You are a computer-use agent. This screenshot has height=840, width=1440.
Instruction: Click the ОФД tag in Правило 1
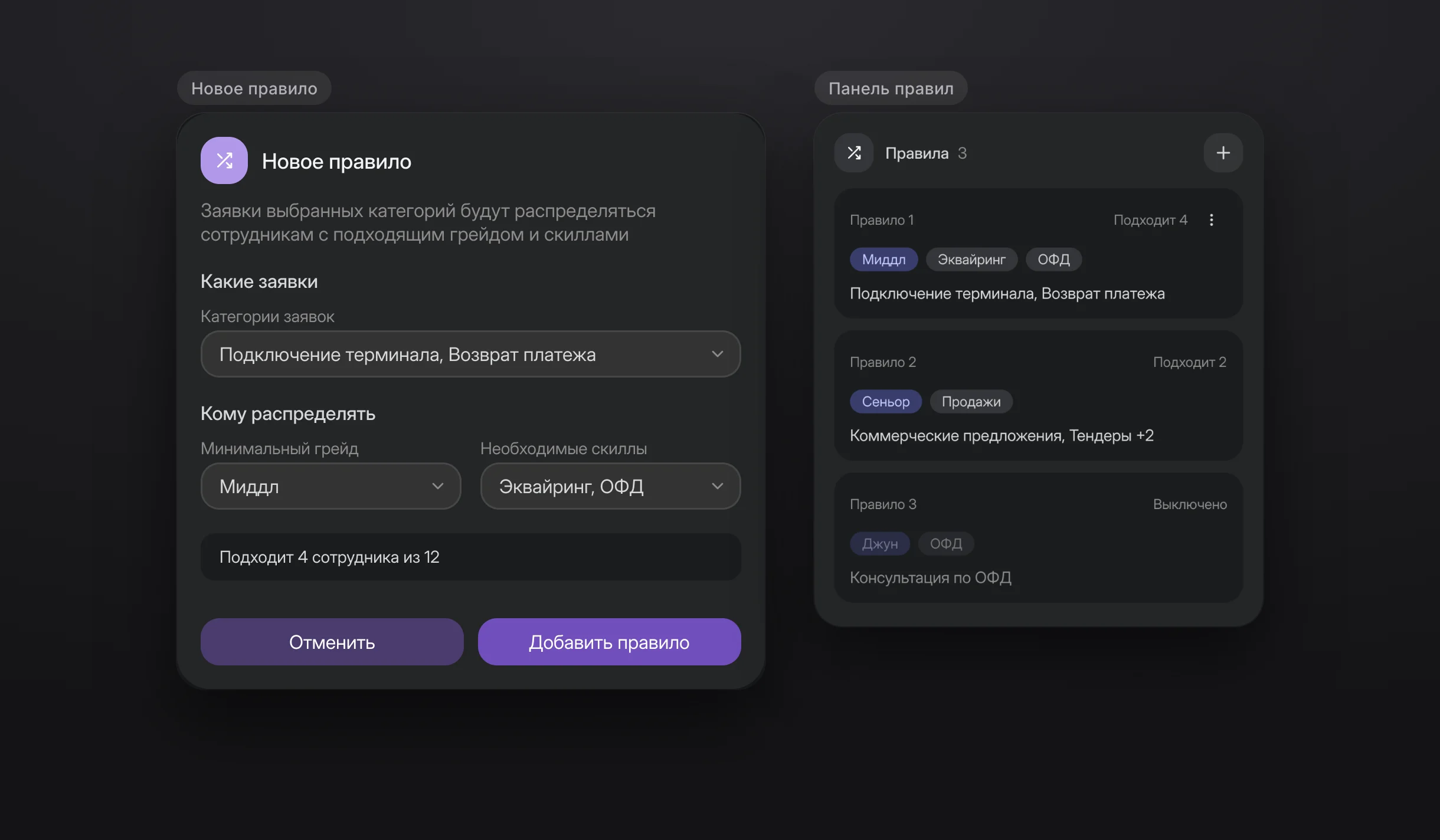[x=1053, y=260]
